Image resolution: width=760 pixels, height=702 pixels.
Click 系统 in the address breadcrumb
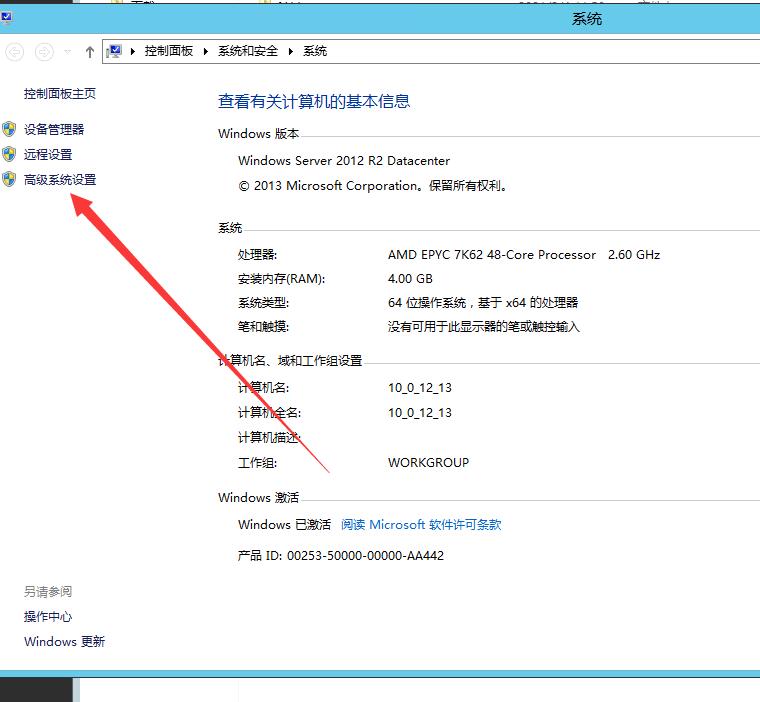click(315, 51)
